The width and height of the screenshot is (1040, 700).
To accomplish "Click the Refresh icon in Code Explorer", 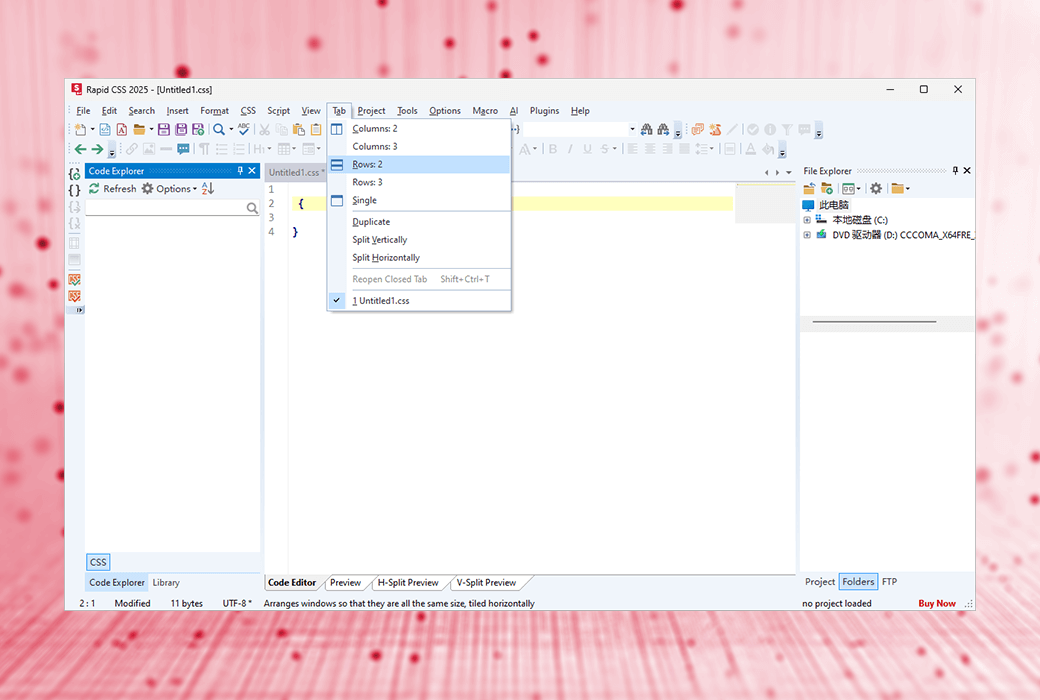I will tap(94, 188).
